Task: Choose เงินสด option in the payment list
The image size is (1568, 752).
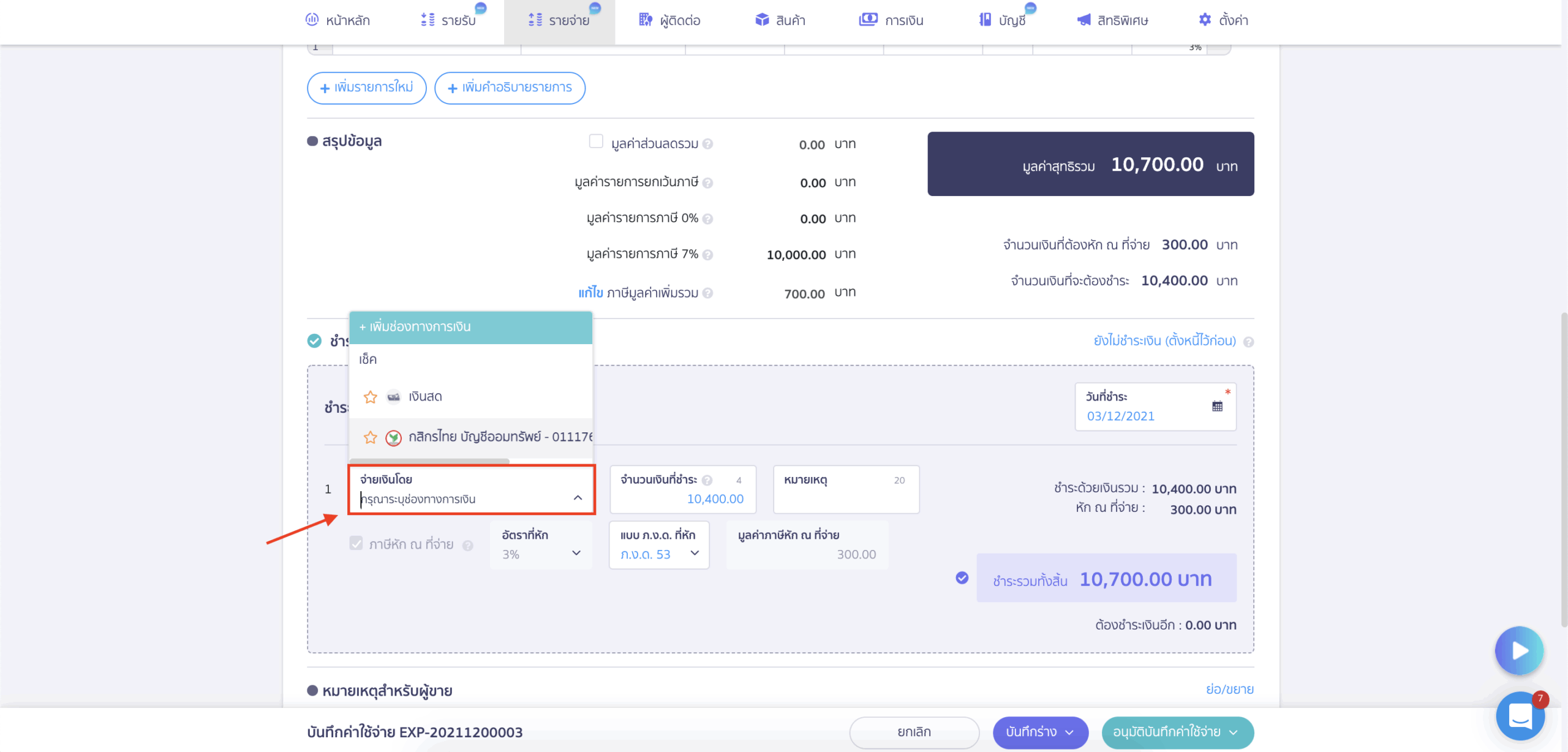Action: (x=470, y=397)
